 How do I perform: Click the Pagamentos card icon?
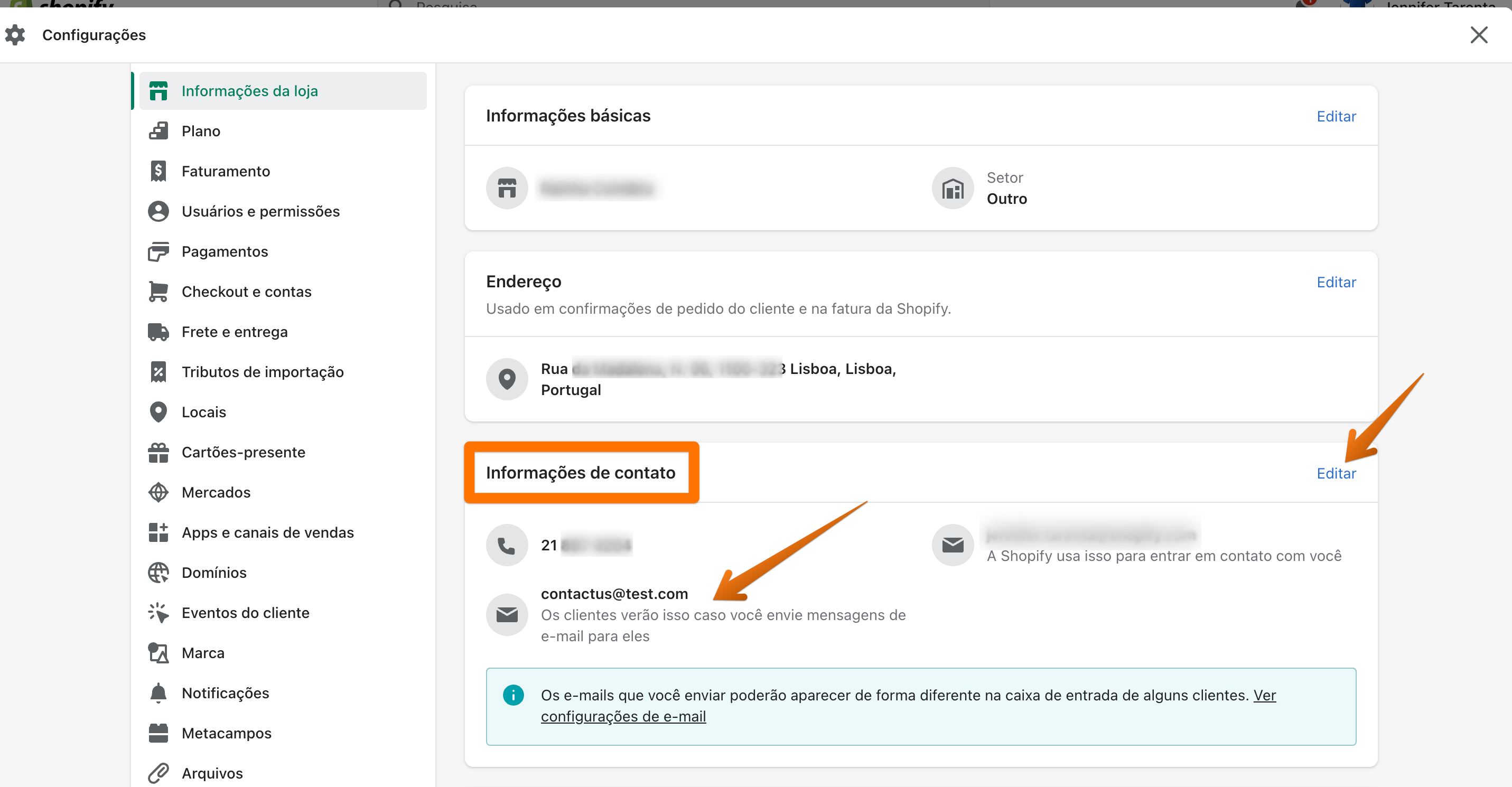coord(158,252)
